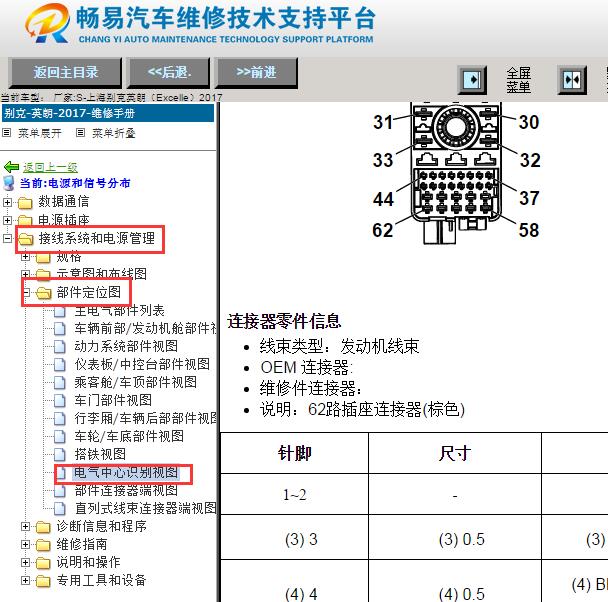608x602 pixels.
Task: Click the 菜单展开 list icon
Action: [x=6, y=133]
